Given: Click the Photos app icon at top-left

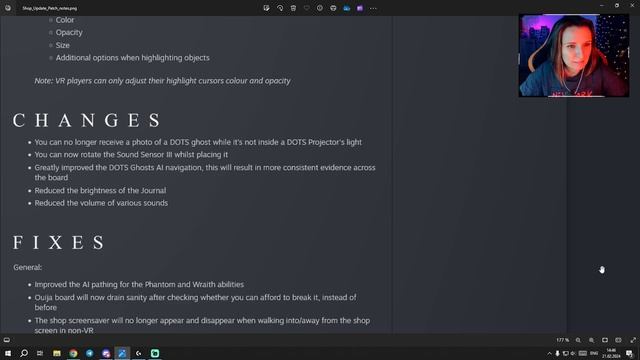Looking at the screenshot, I should pyautogui.click(x=8, y=8).
